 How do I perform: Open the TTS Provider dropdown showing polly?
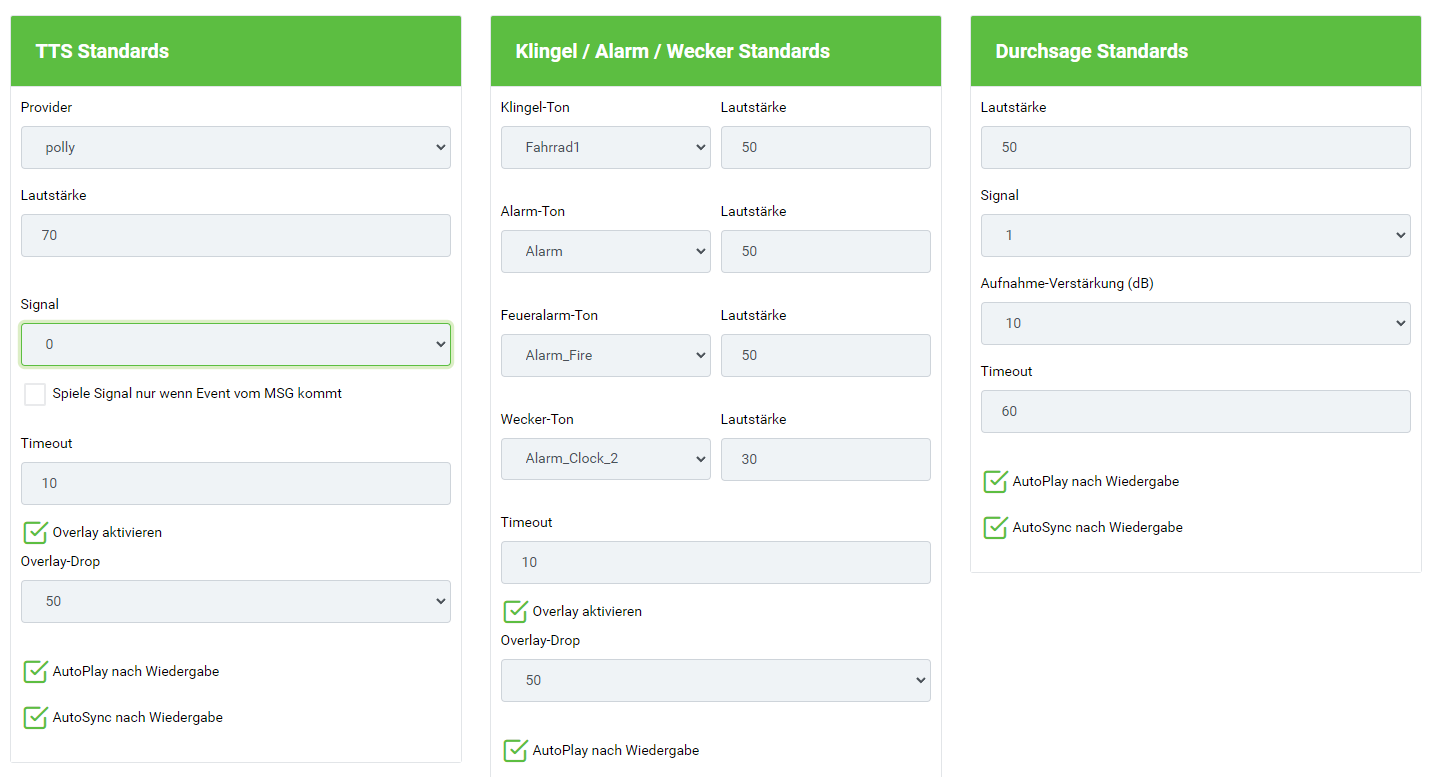tap(235, 147)
